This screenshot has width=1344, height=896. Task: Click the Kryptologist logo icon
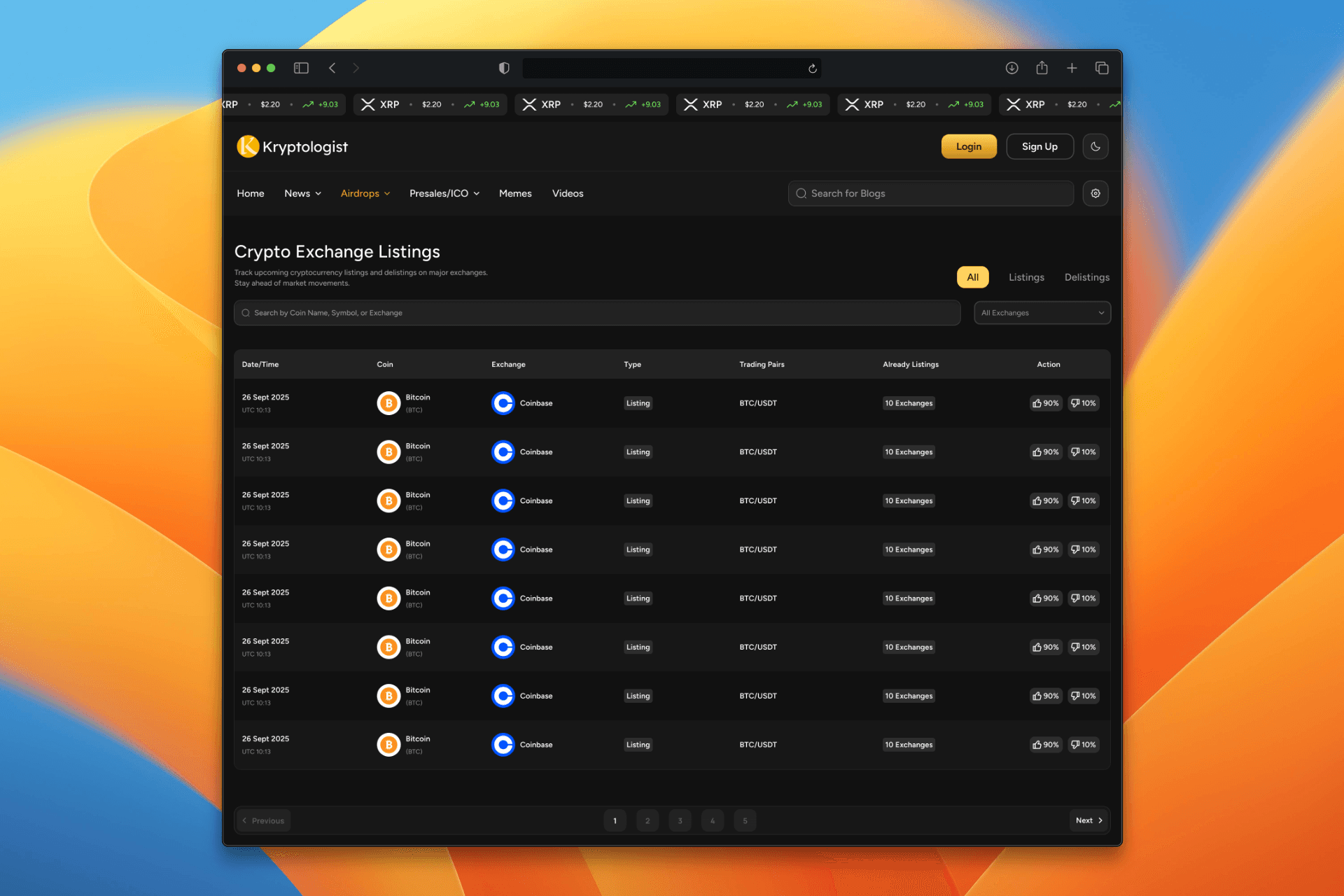(248, 146)
